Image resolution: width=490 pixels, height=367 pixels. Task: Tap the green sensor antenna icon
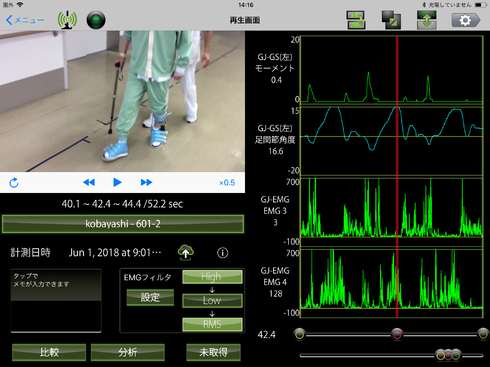tap(67, 20)
